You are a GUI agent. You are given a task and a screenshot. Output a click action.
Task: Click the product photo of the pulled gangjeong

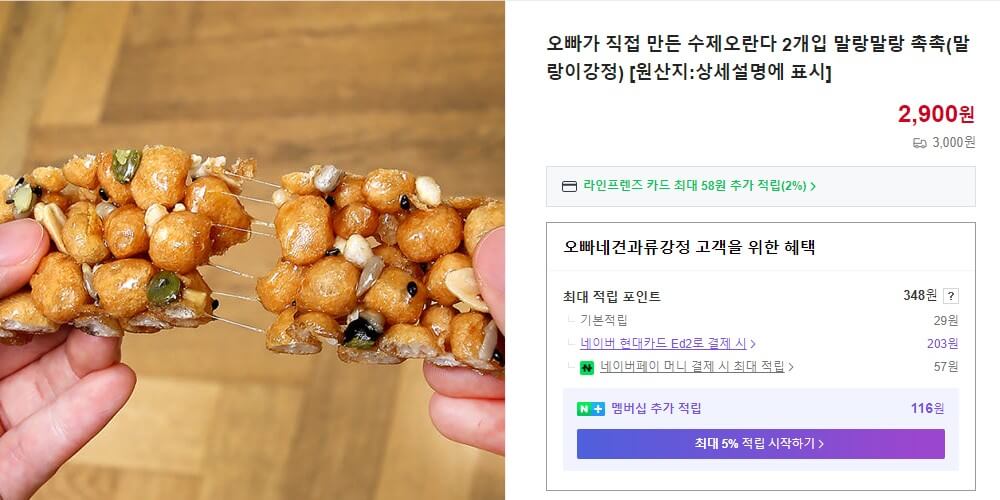[252, 250]
